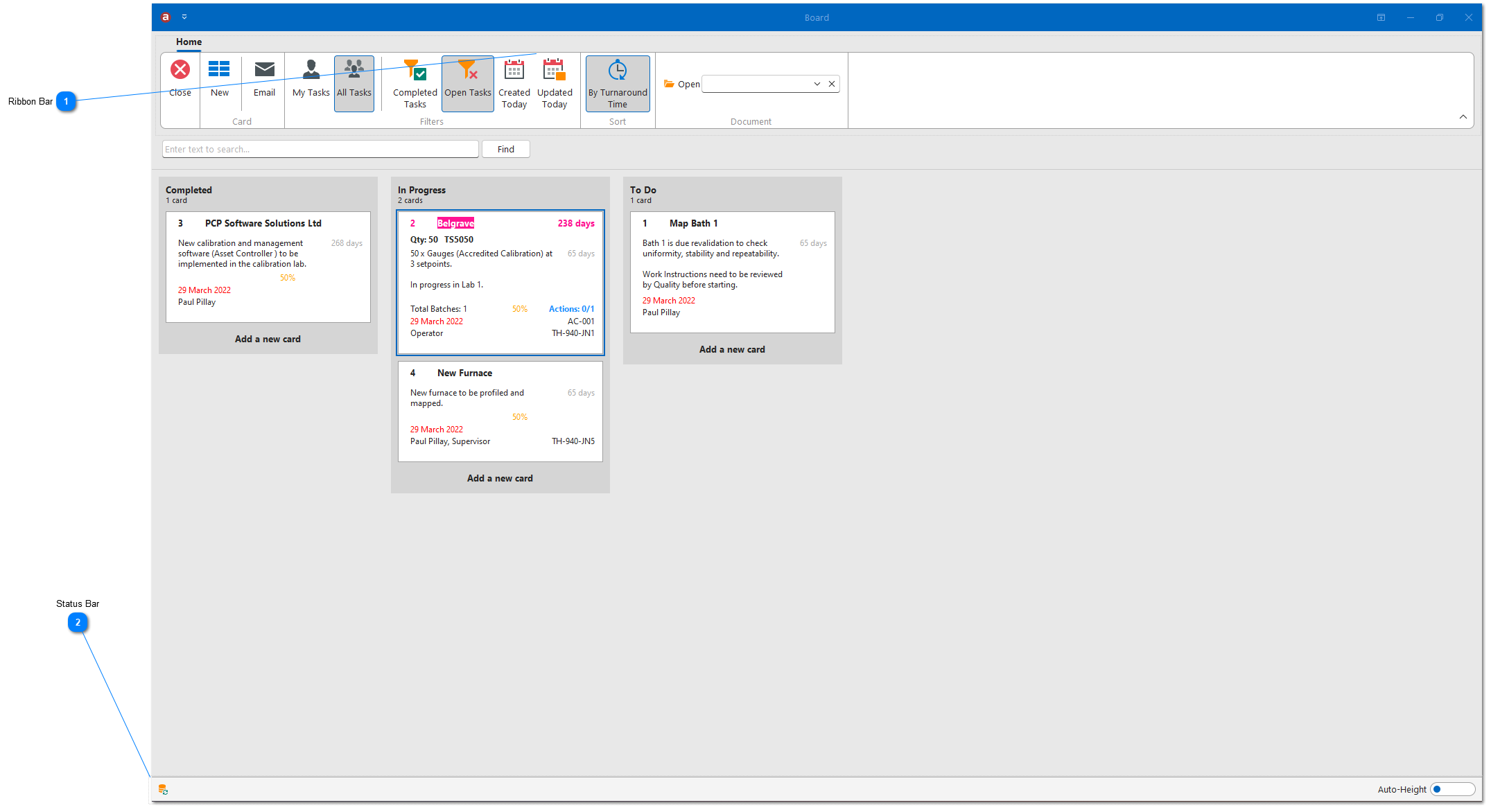Open the quick access toolbar dropdown
This screenshot has width=1491, height=812.
(184, 17)
